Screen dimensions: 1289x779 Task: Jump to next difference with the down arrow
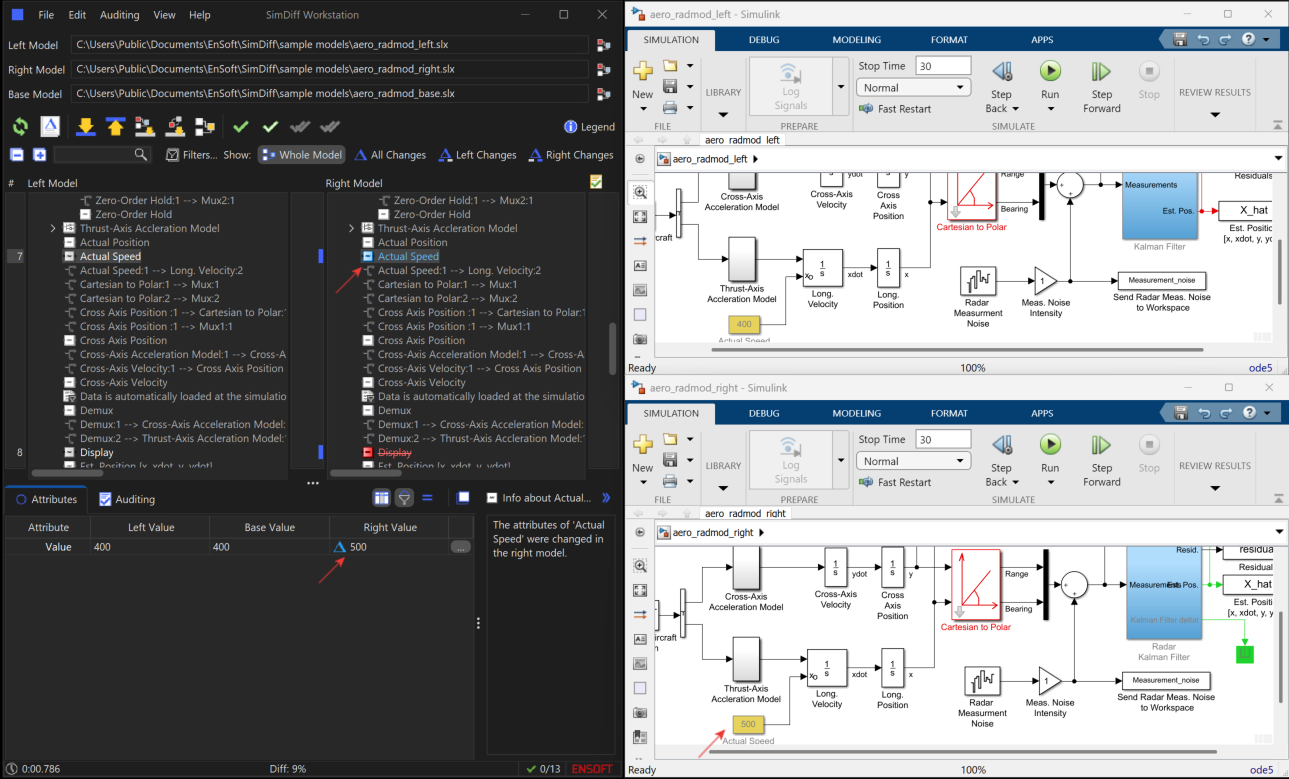click(x=86, y=127)
